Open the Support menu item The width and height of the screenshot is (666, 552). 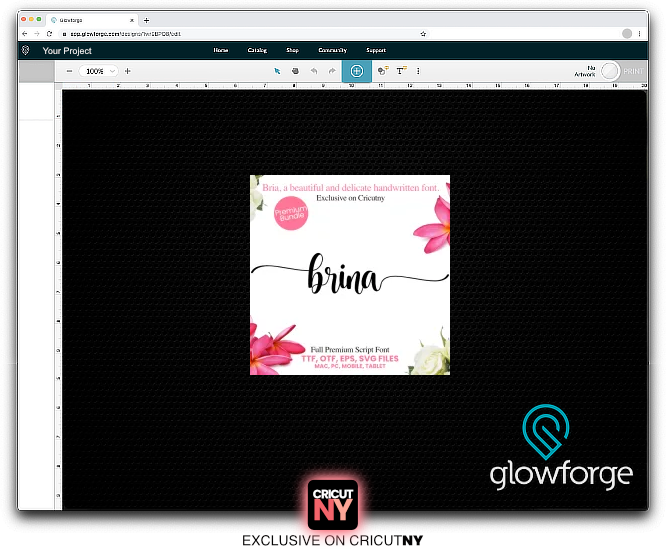376,50
